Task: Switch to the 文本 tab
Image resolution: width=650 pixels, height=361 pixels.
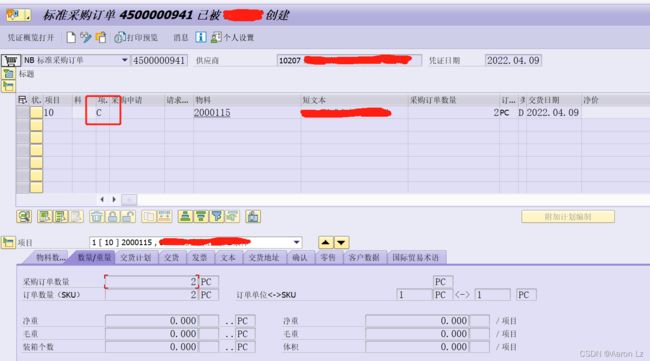Action: coord(228,257)
